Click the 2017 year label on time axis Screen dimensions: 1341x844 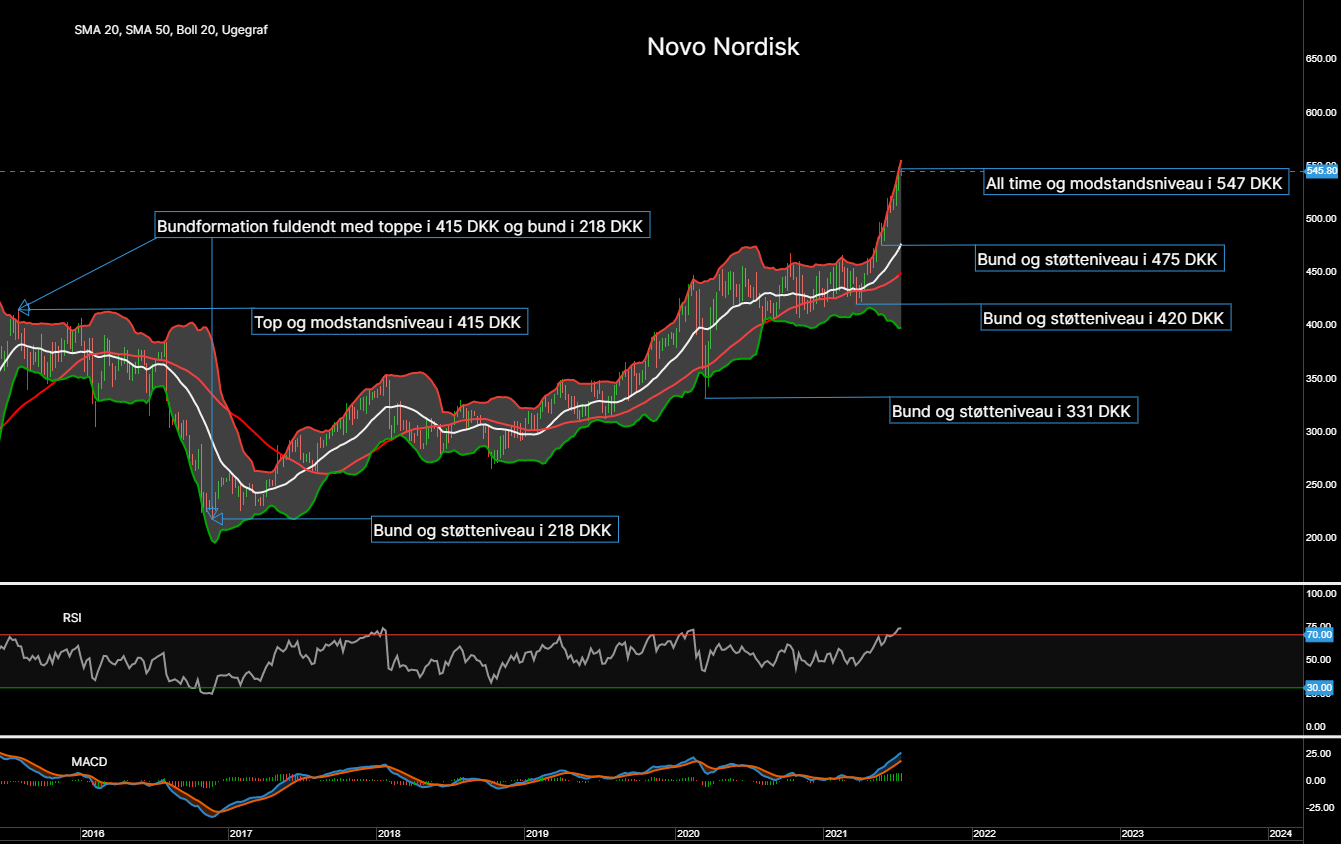tap(241, 833)
